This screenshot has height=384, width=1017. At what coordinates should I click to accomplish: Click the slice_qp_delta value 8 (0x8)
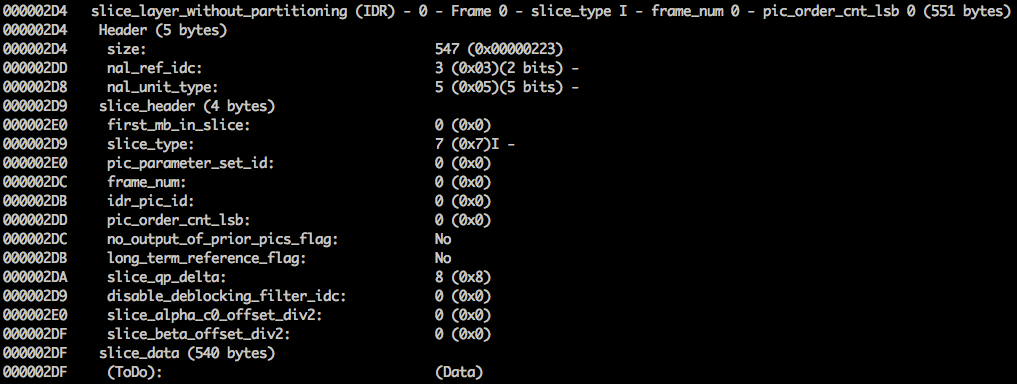point(462,278)
